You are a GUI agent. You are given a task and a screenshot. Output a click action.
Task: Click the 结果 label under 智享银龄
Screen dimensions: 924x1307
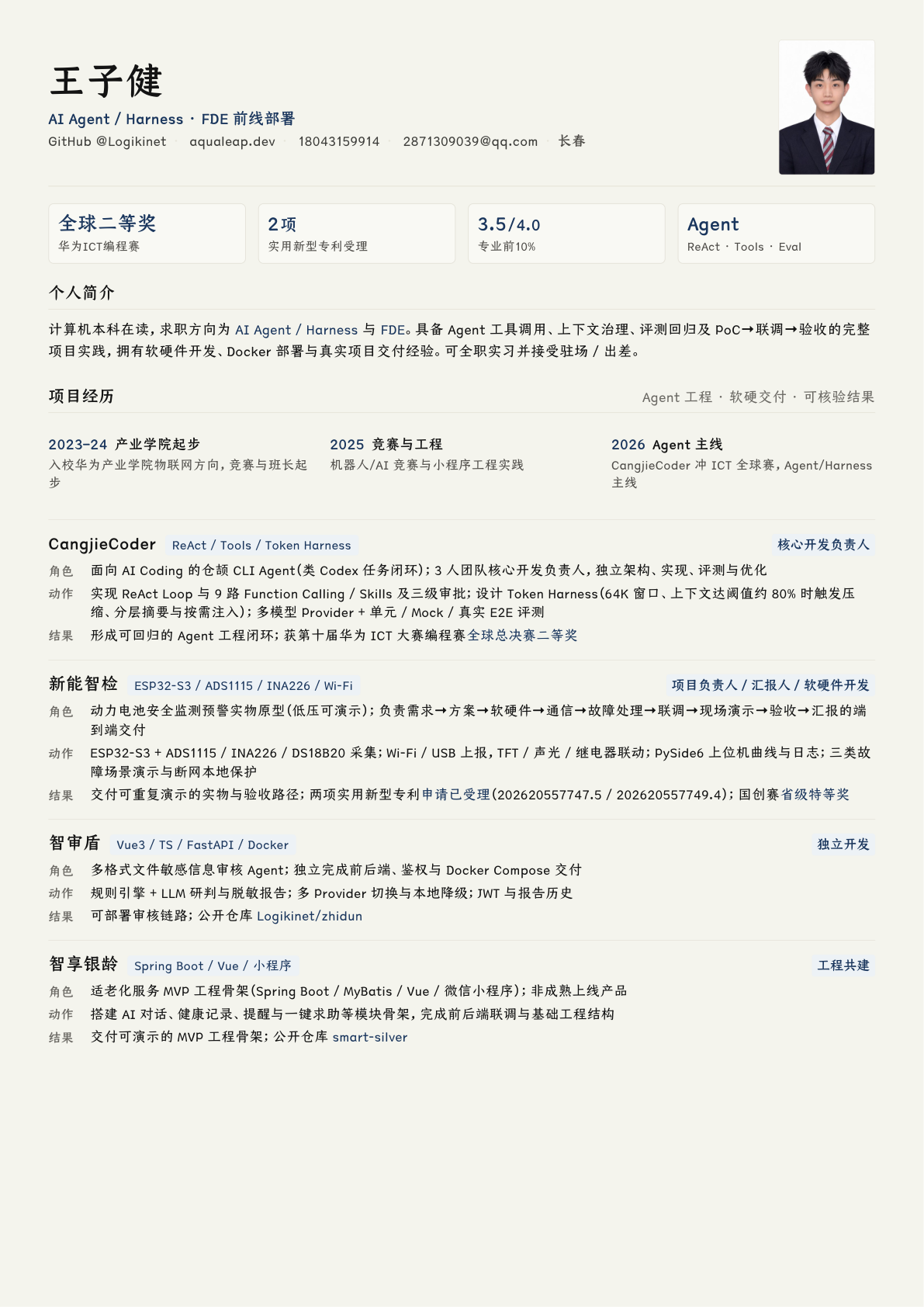point(61,1038)
